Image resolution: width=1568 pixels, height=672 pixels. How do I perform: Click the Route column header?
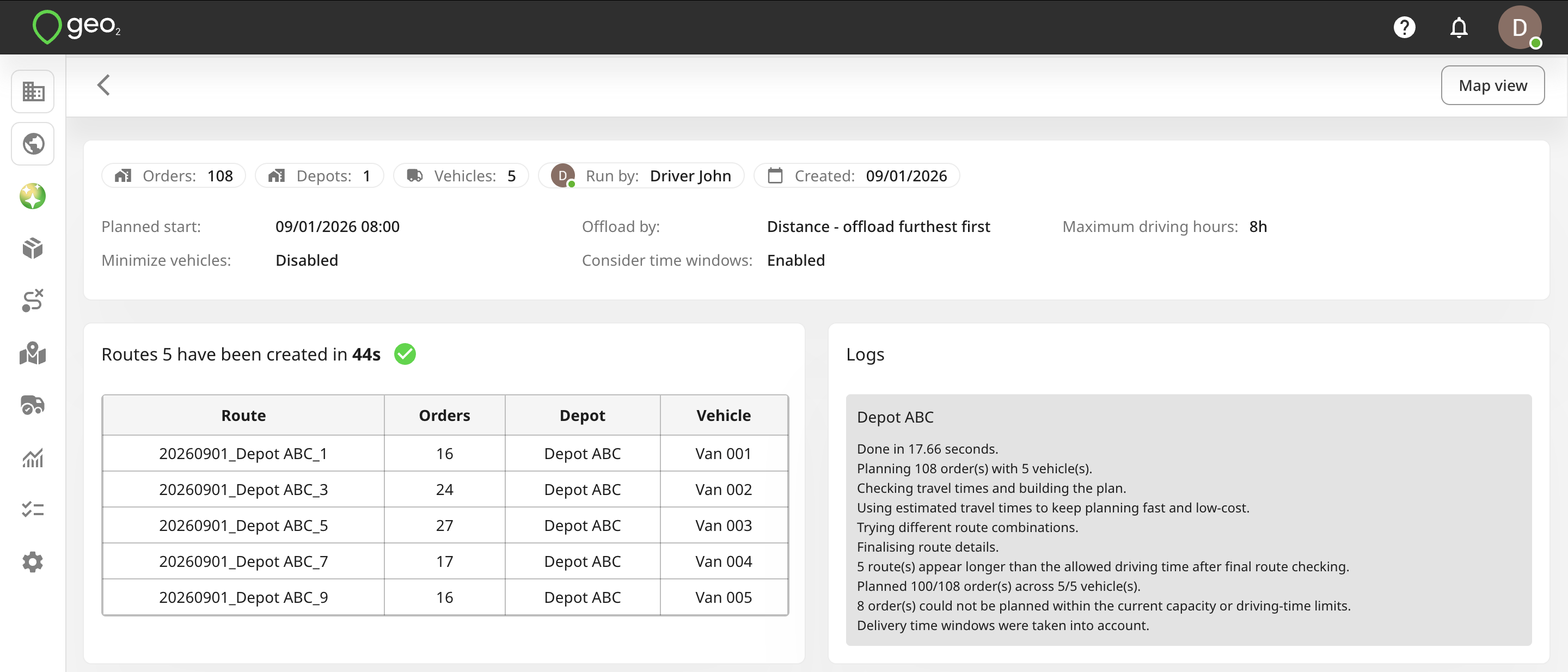[x=243, y=416]
